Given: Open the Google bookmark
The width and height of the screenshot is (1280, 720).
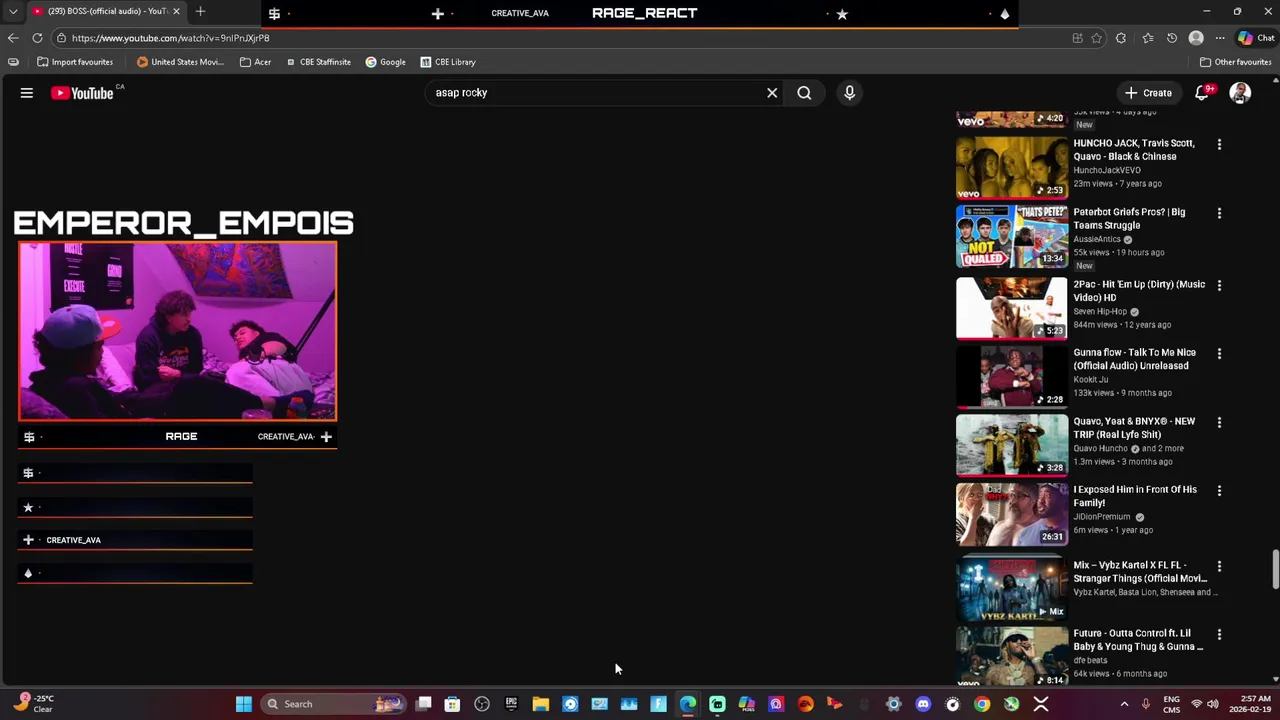Looking at the screenshot, I should tap(386, 62).
